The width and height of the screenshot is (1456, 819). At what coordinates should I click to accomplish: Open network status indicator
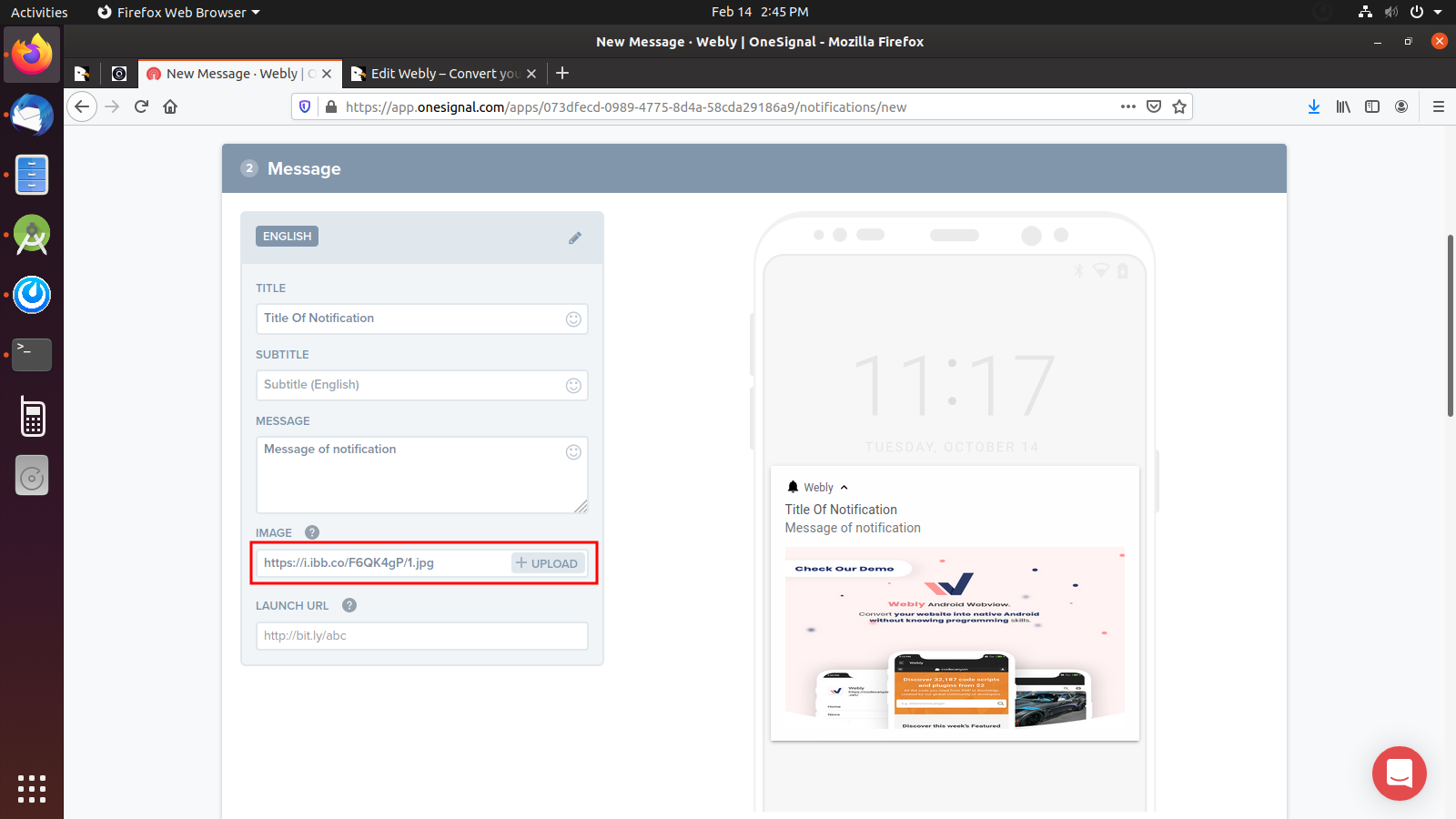click(x=1365, y=12)
